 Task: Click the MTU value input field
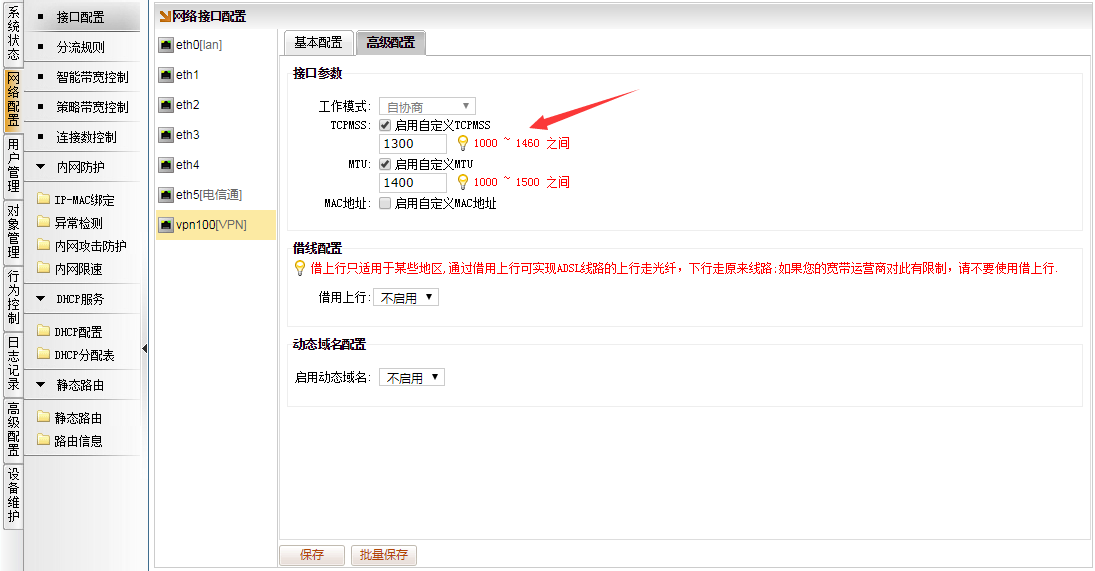[412, 183]
